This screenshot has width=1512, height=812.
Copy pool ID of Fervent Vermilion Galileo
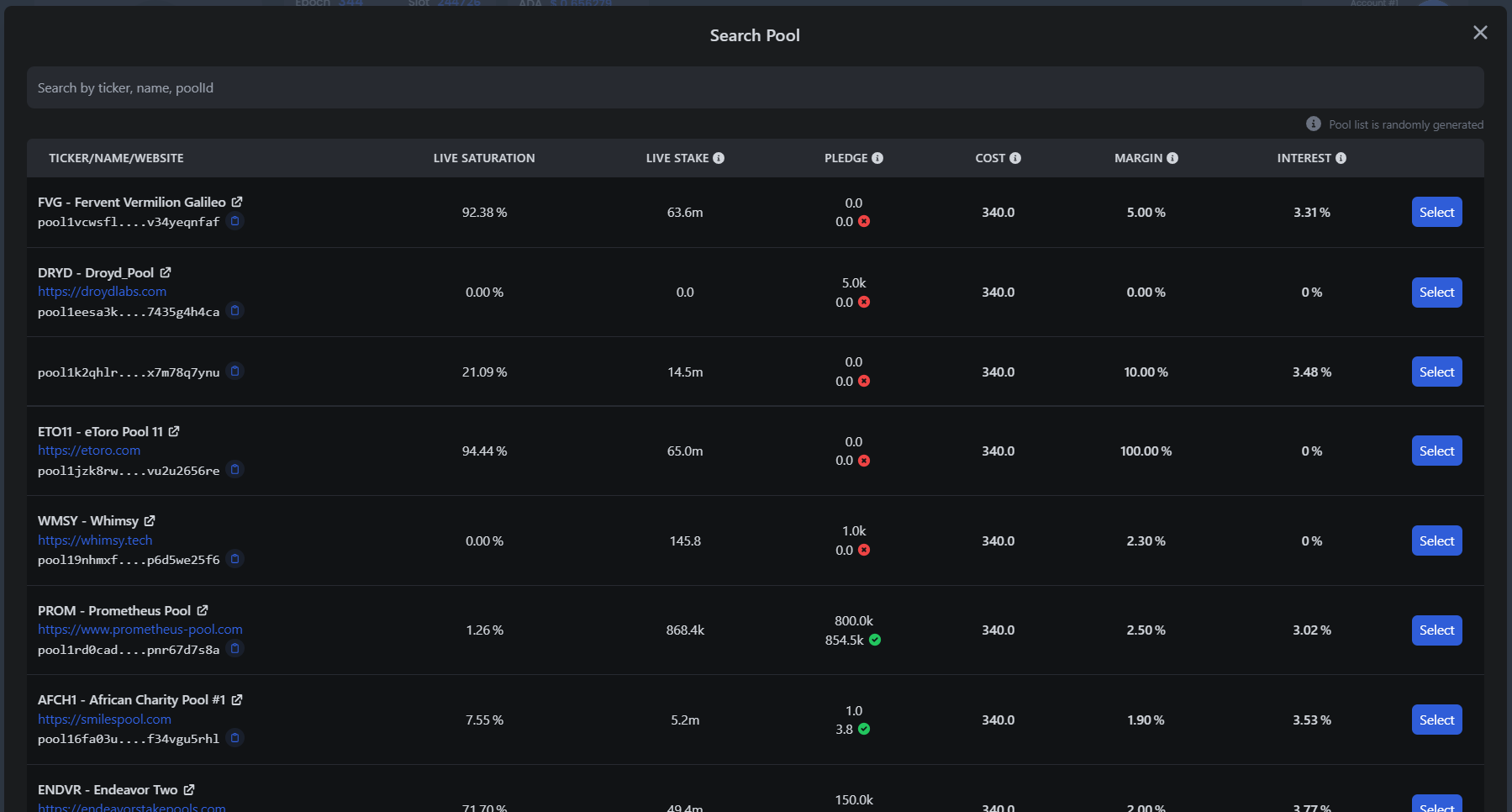[x=235, y=221]
